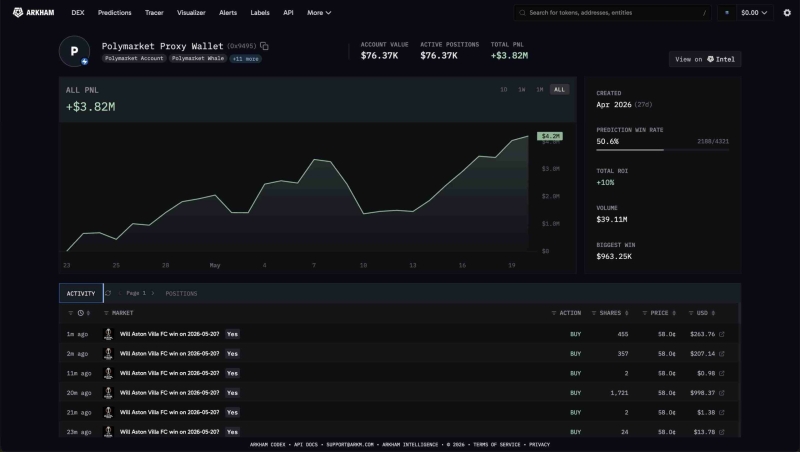Click the $39.11M volume value
800x452 pixels.
(x=612, y=219)
